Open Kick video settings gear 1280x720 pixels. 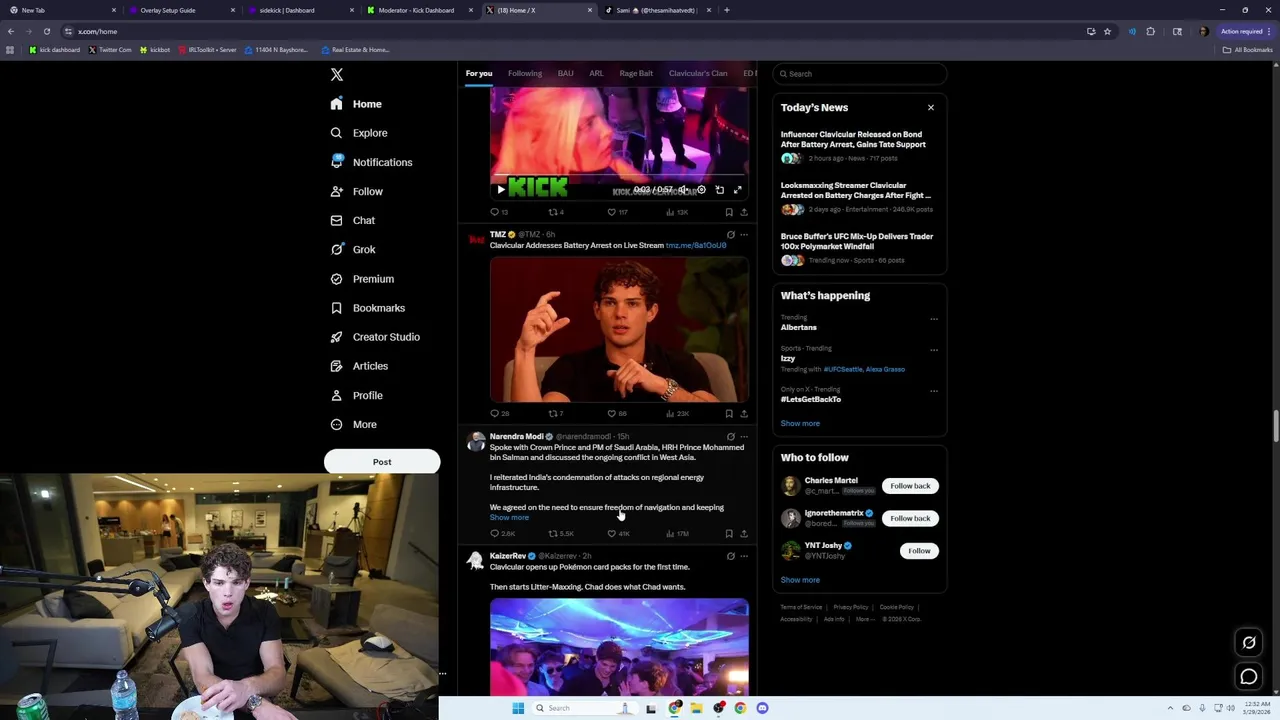[x=701, y=189]
